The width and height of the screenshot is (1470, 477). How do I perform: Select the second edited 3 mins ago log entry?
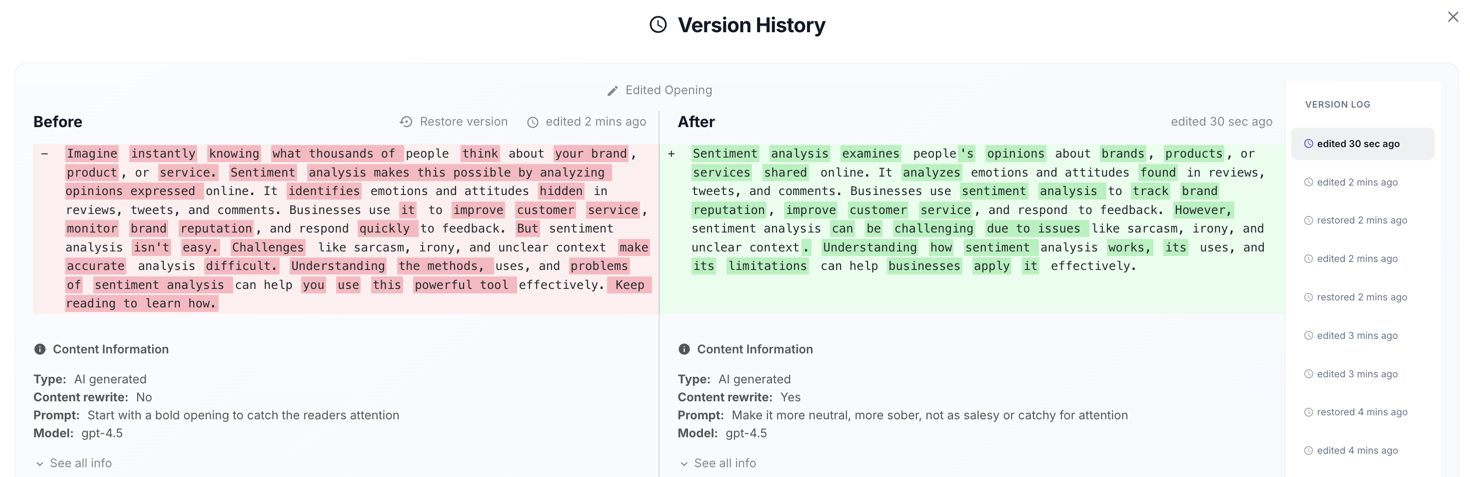1362,374
